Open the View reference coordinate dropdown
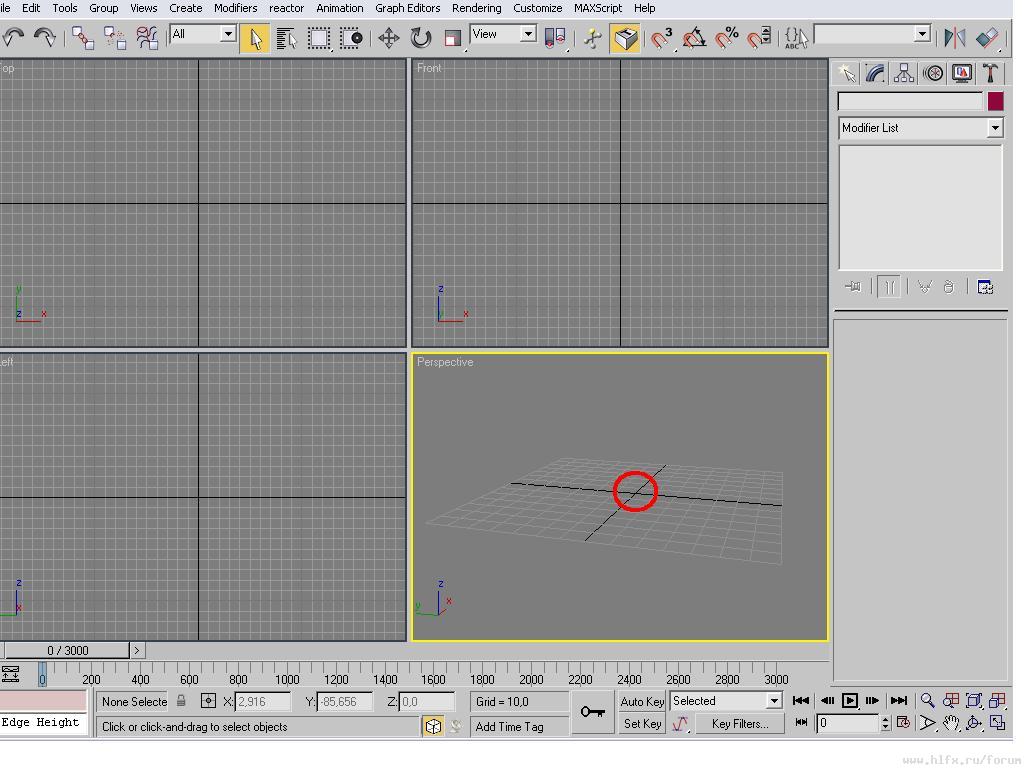 tap(503, 35)
